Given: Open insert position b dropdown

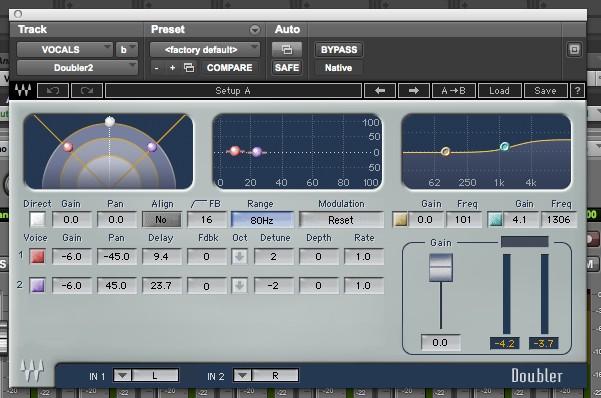Looking at the screenshot, I should point(127,50).
